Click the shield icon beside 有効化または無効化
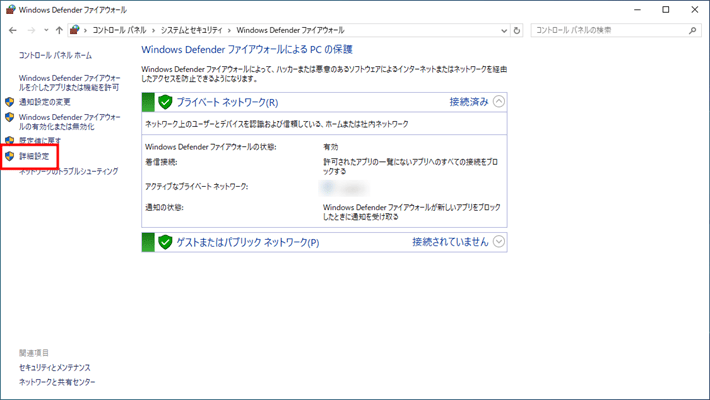Screen dimensions: 710x400 pyautogui.click(x=10, y=117)
